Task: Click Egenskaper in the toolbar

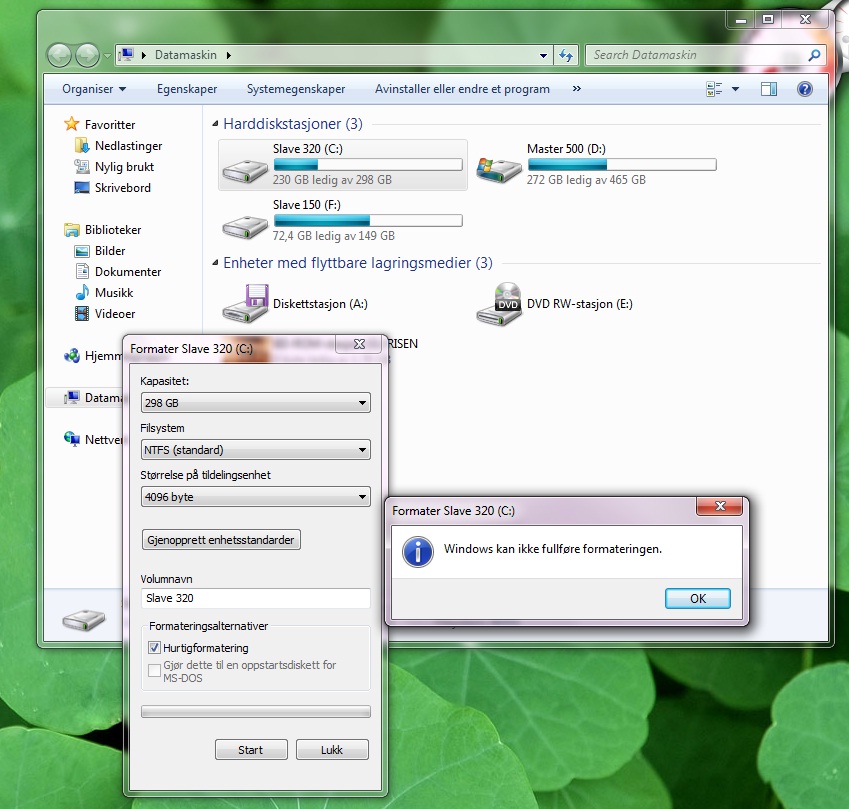Action: [187, 89]
